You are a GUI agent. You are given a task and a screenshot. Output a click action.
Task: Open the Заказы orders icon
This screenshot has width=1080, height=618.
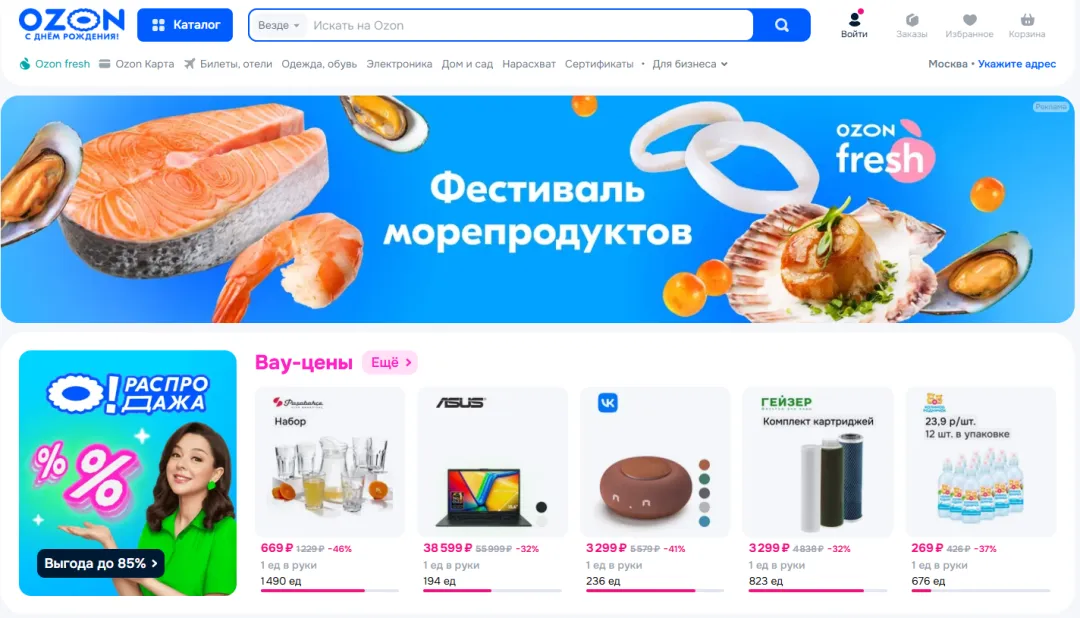pos(911,25)
